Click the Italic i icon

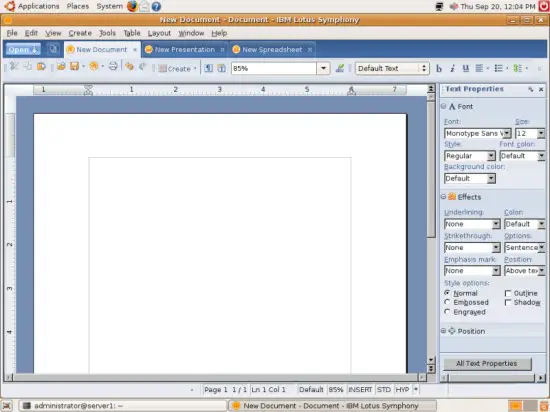click(452, 68)
